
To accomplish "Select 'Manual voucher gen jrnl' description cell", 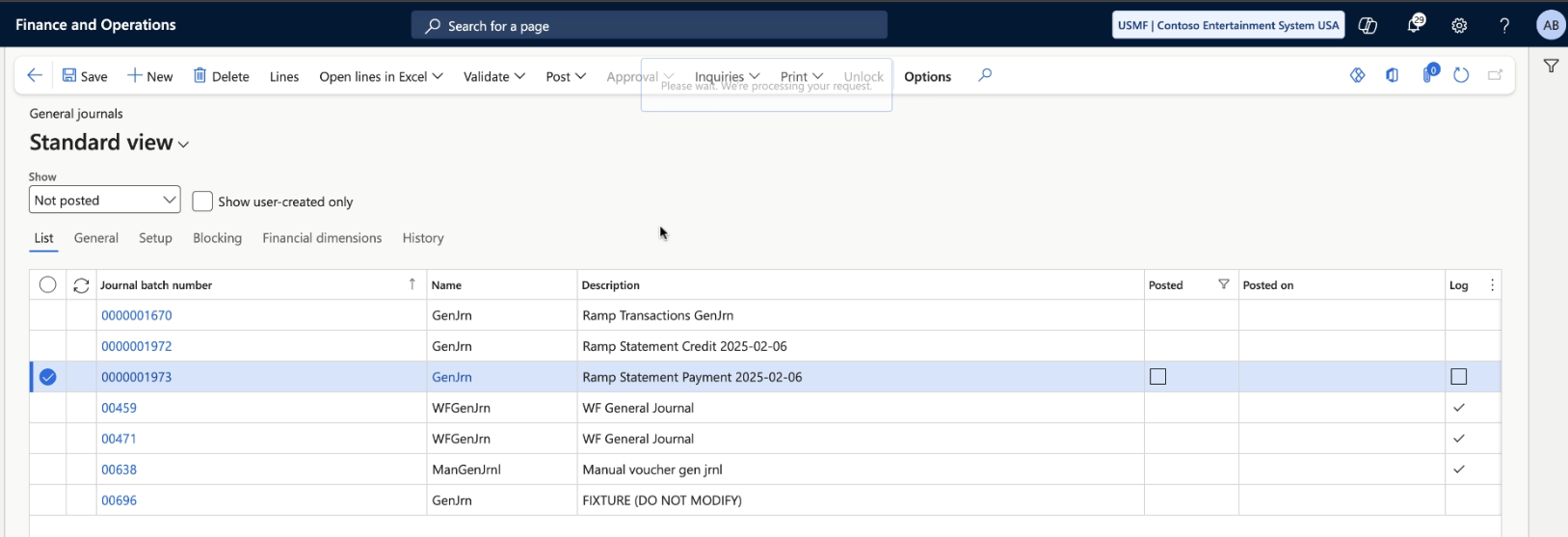I will [x=861, y=470].
